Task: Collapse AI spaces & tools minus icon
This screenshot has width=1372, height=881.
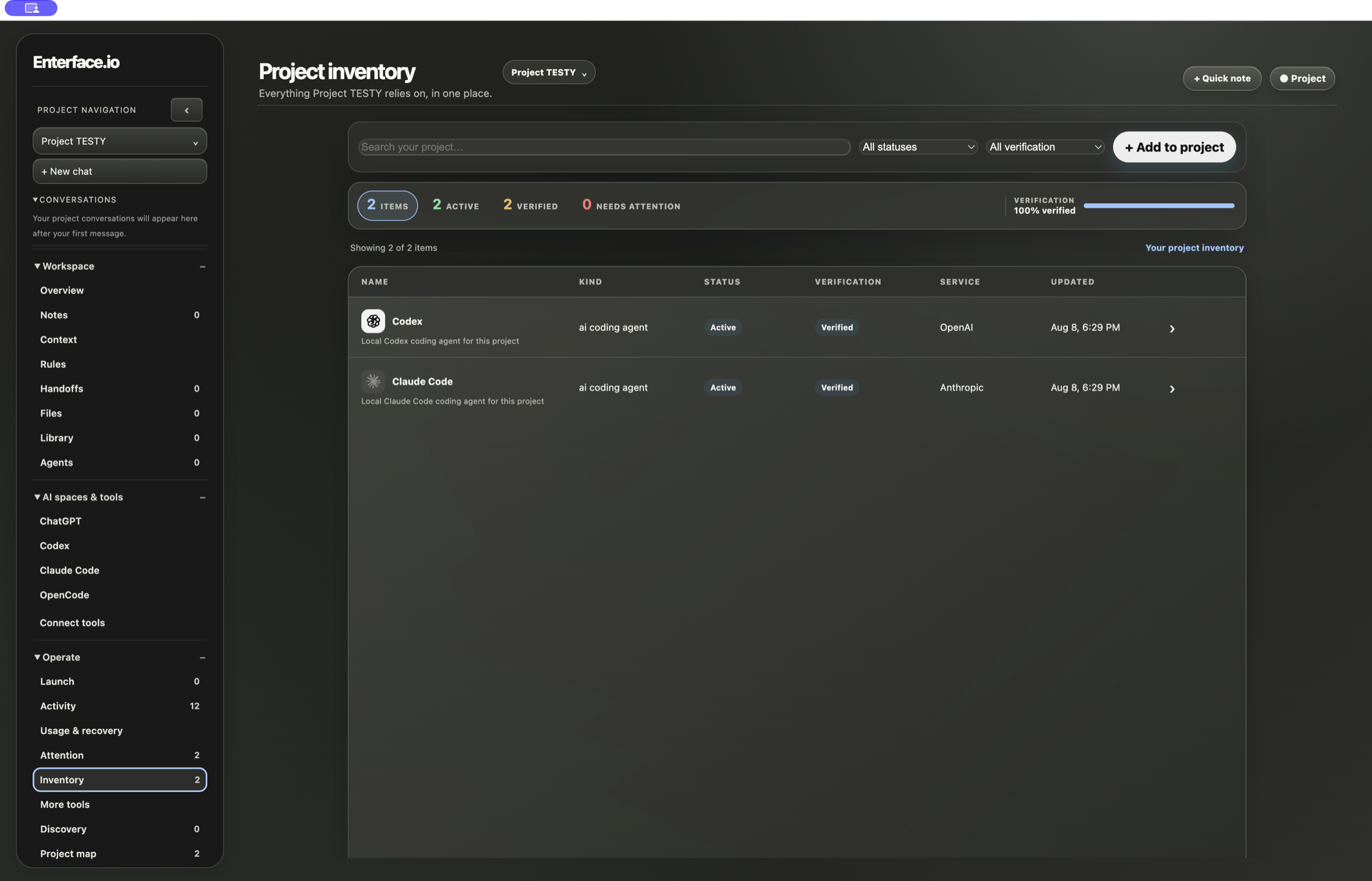Action: pyautogui.click(x=202, y=498)
